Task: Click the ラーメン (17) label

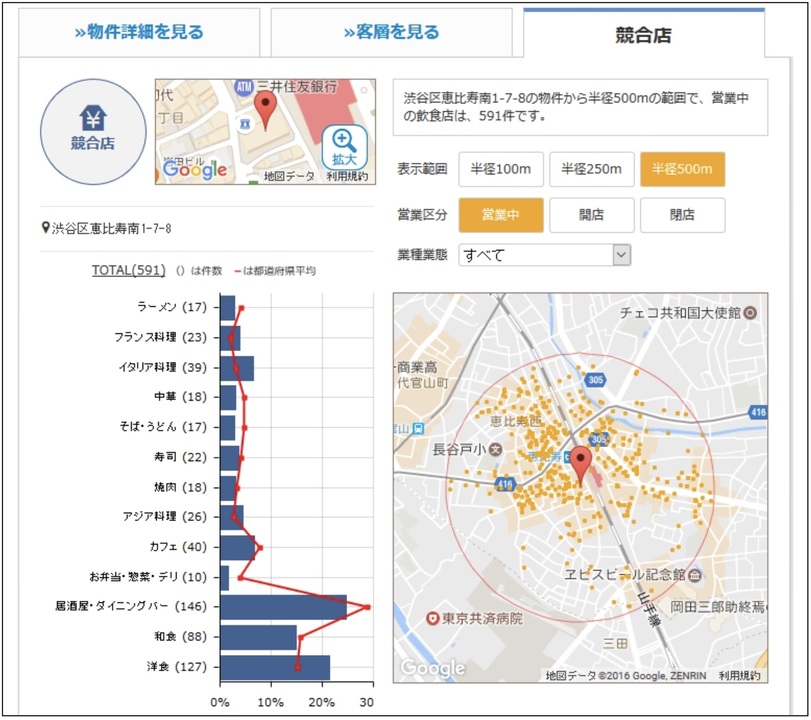Action: pos(172,307)
